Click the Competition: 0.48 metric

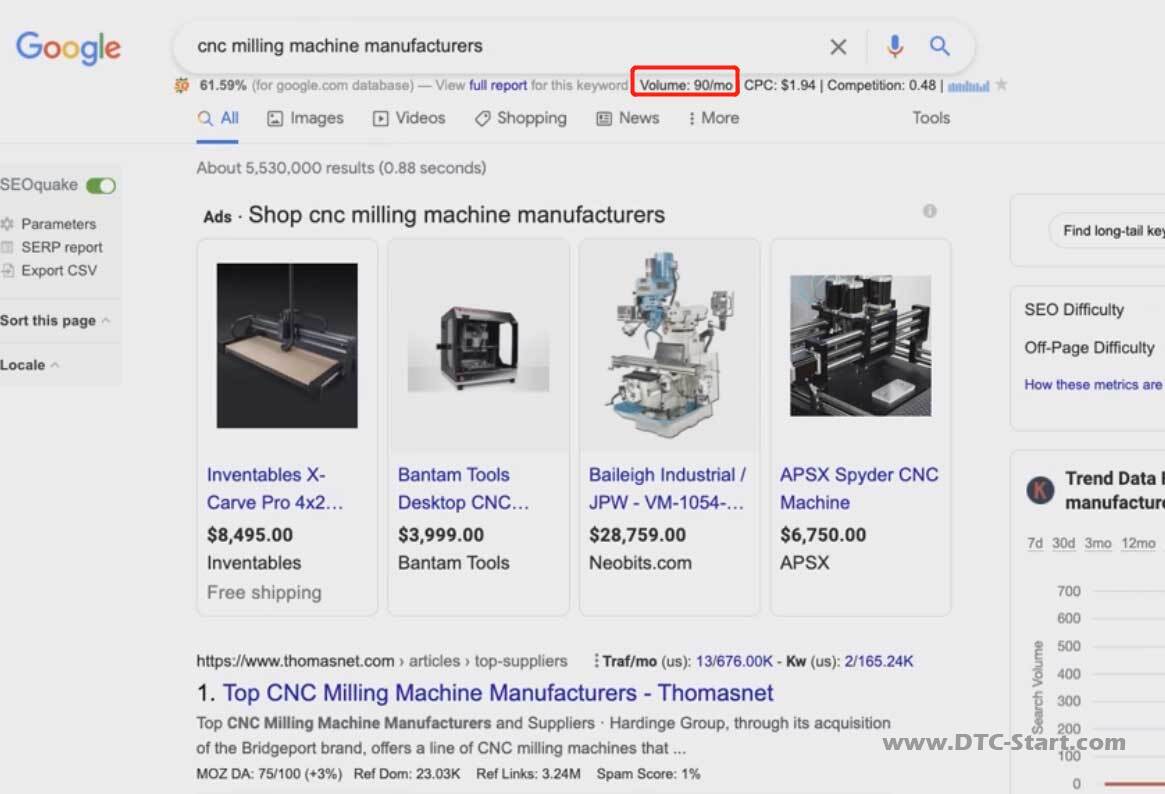pos(881,85)
